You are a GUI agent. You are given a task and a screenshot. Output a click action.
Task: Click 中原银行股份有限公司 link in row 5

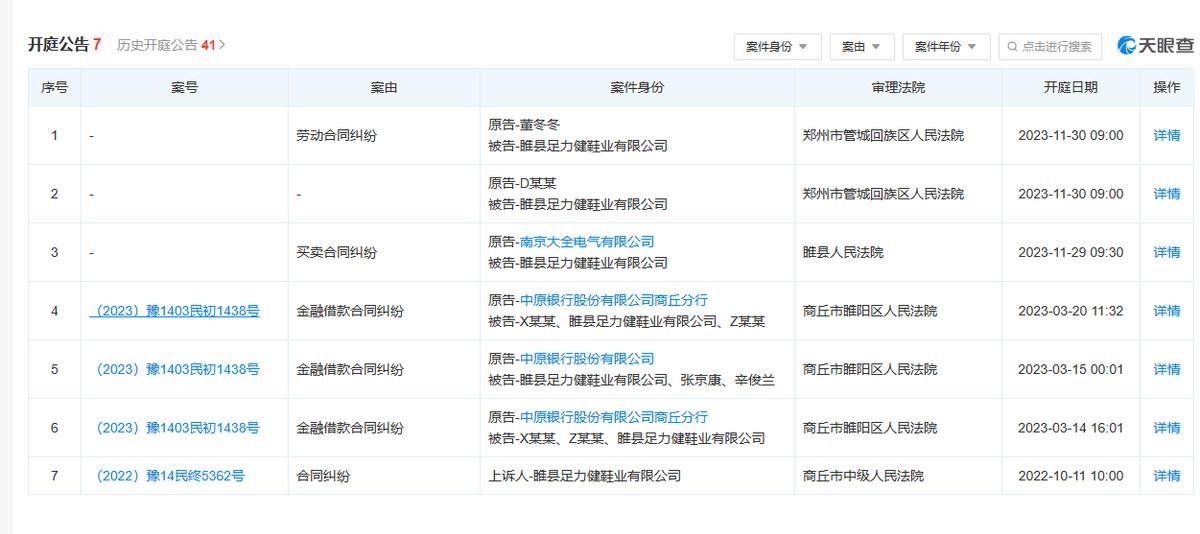pyautogui.click(x=587, y=359)
